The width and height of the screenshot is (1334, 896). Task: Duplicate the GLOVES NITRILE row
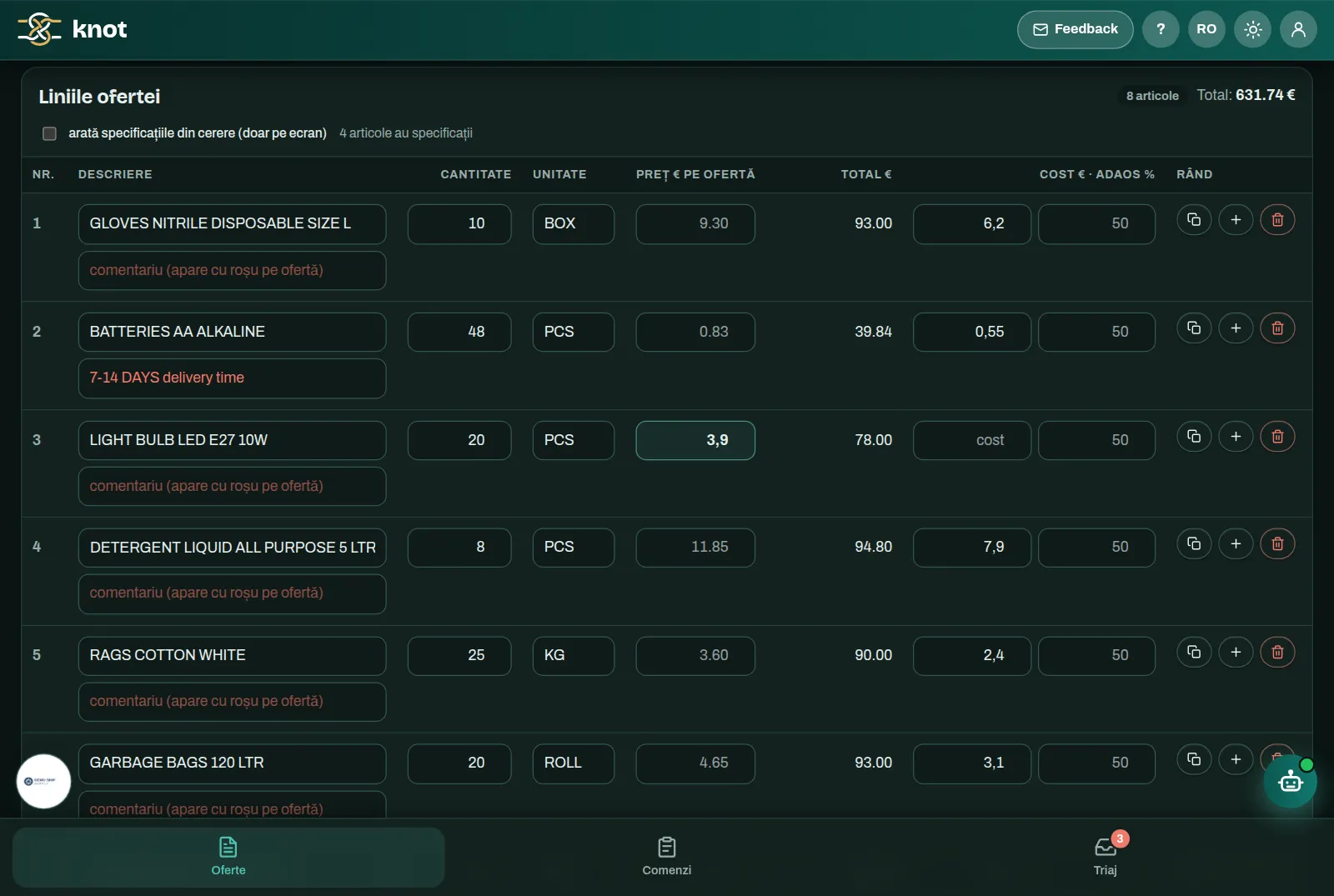click(x=1194, y=220)
